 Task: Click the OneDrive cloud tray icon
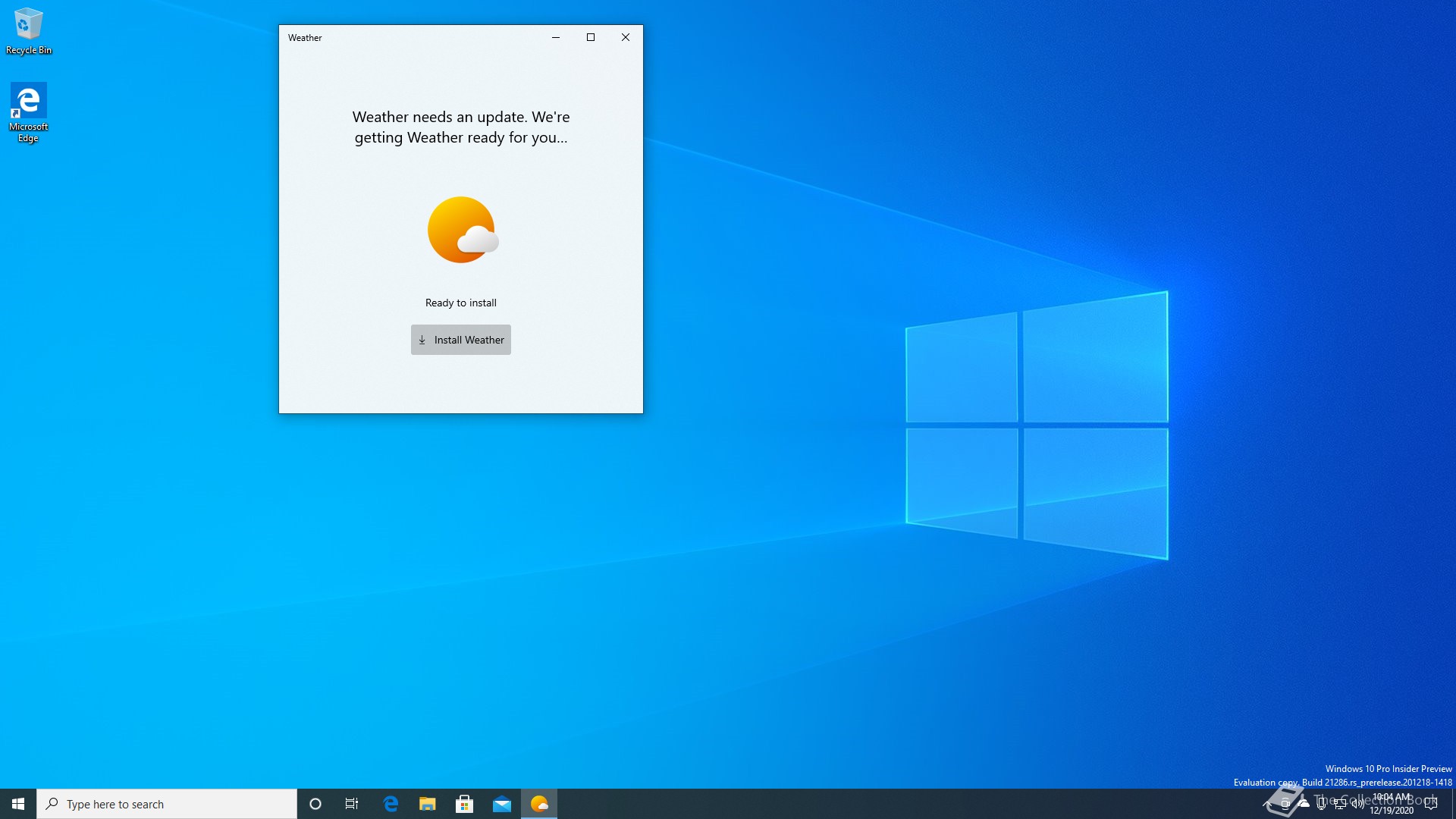(x=1304, y=804)
